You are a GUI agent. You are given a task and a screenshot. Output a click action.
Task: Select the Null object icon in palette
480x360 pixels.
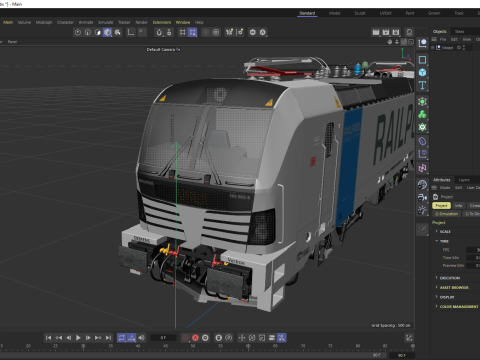point(422,43)
